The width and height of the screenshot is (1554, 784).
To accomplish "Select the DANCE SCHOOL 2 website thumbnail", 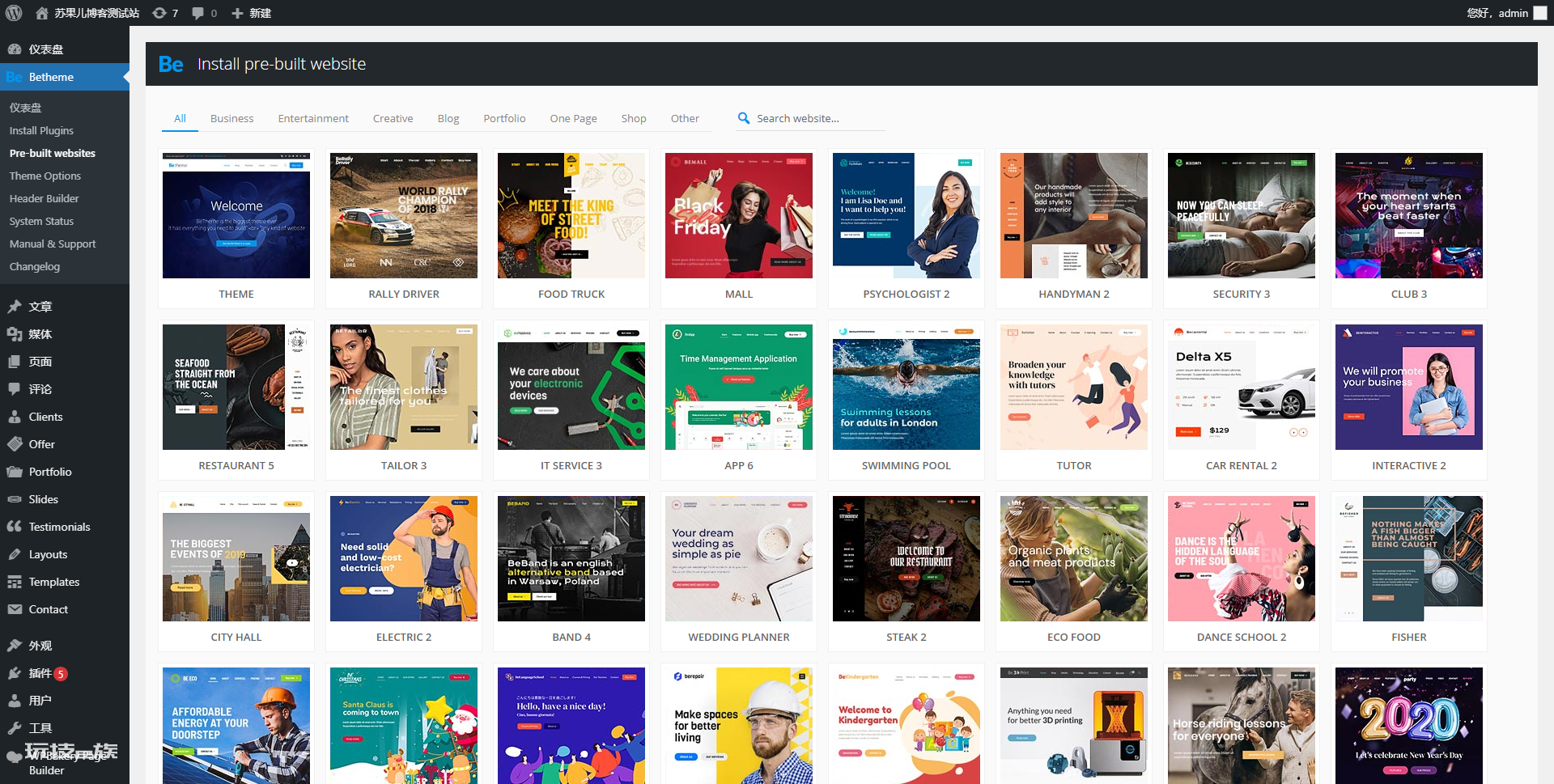I will [1242, 558].
